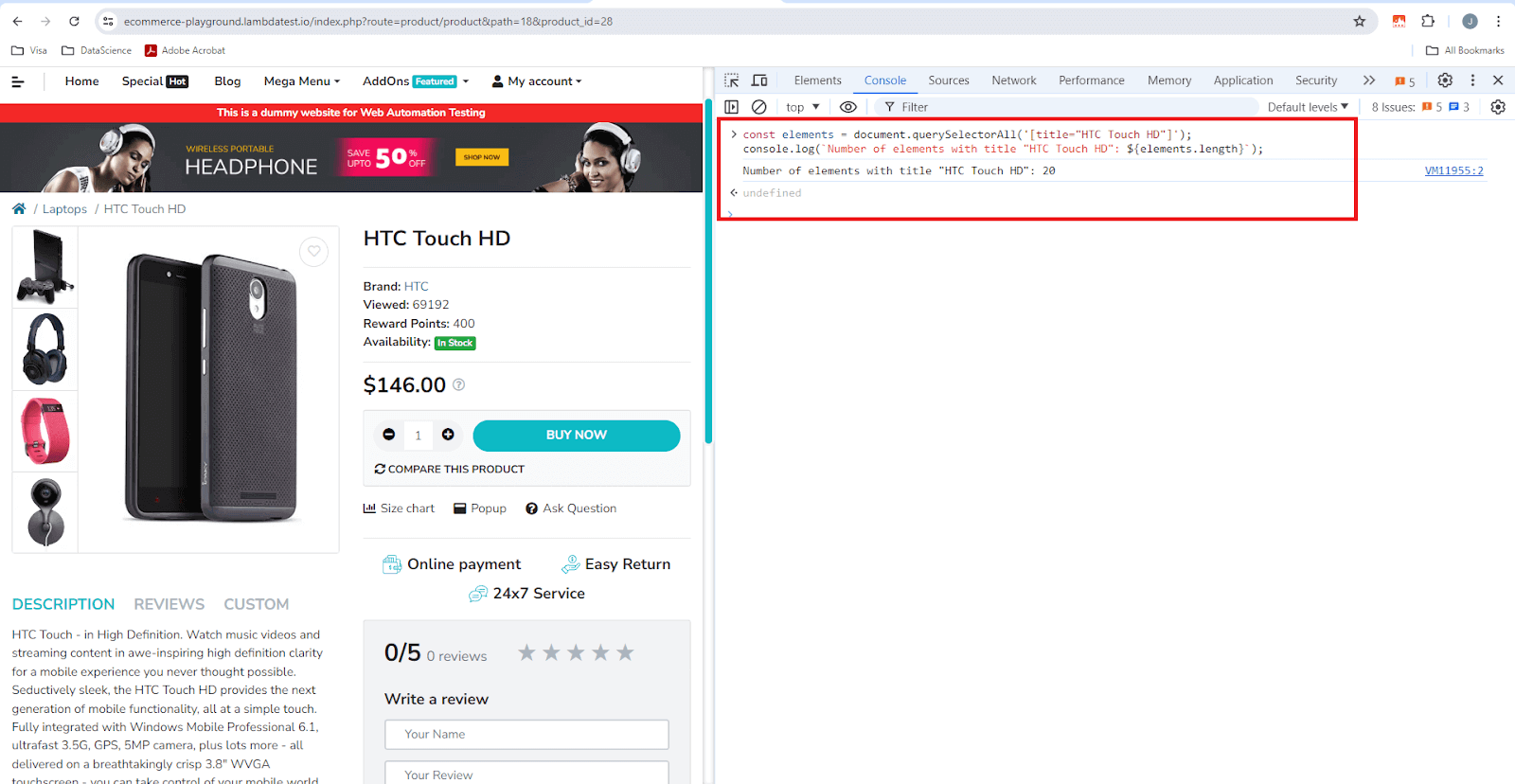Screen dimensions: 1515x784
Task: View site information icon in address bar
Action: (108, 21)
